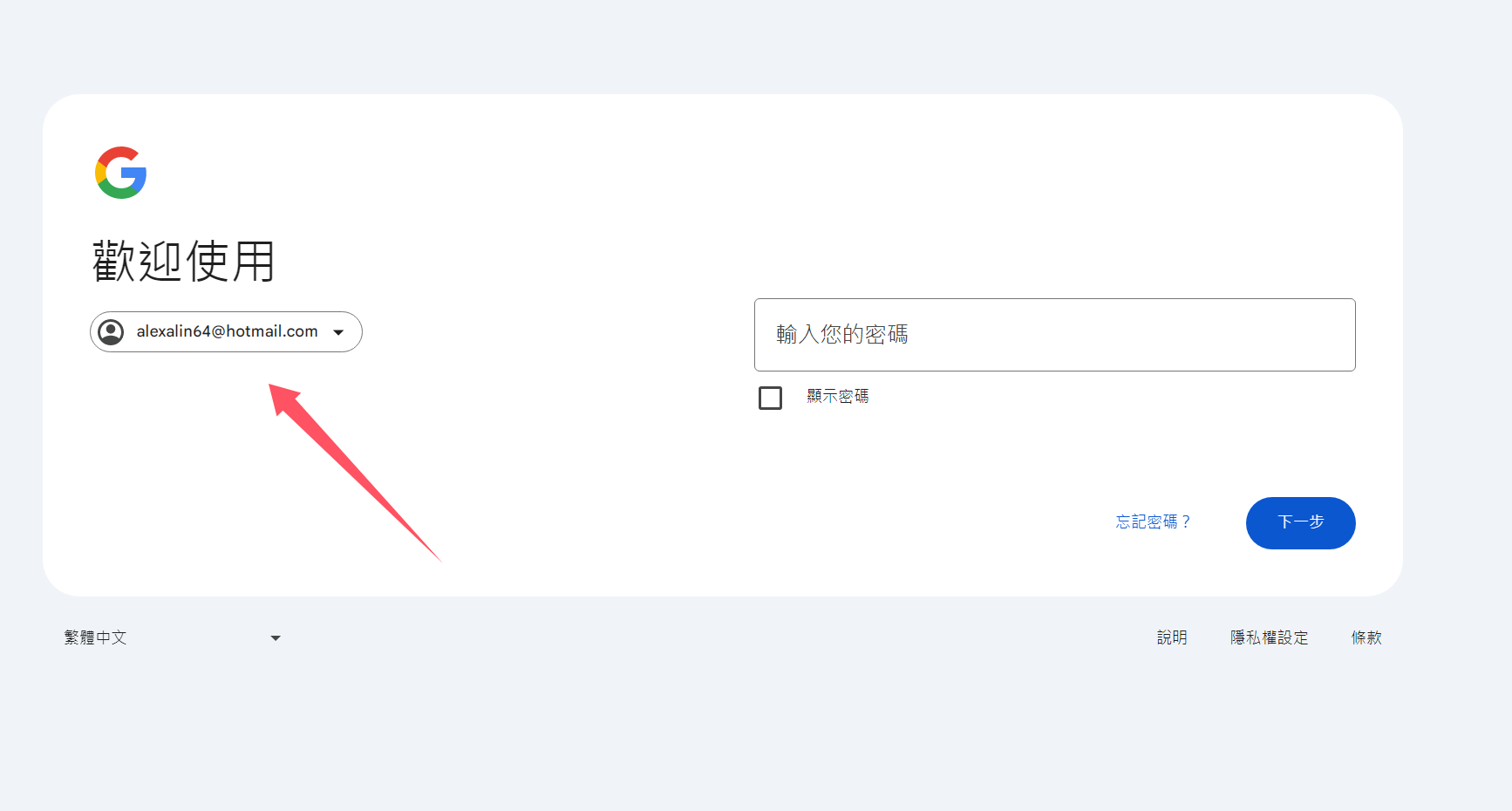The image size is (1512, 811).
Task: Expand the account chip dropdown arrow
Action: pos(338,332)
